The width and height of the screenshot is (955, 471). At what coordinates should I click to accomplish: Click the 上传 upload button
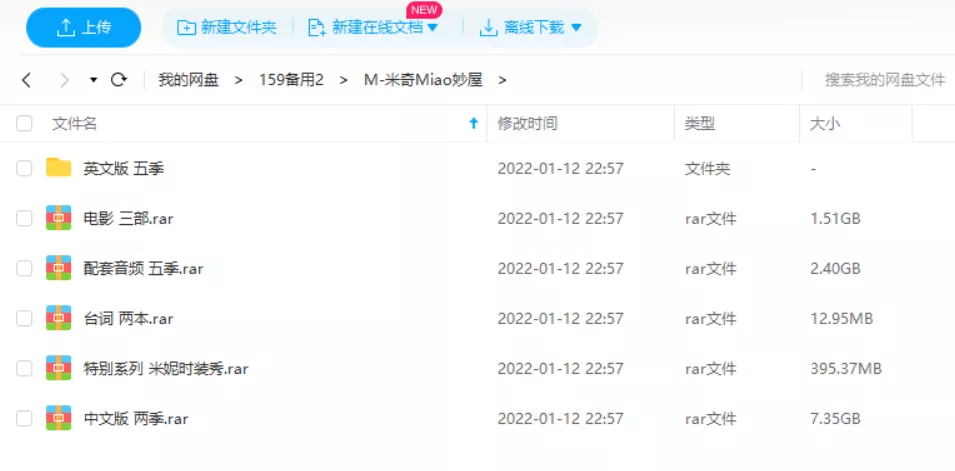(x=84, y=28)
